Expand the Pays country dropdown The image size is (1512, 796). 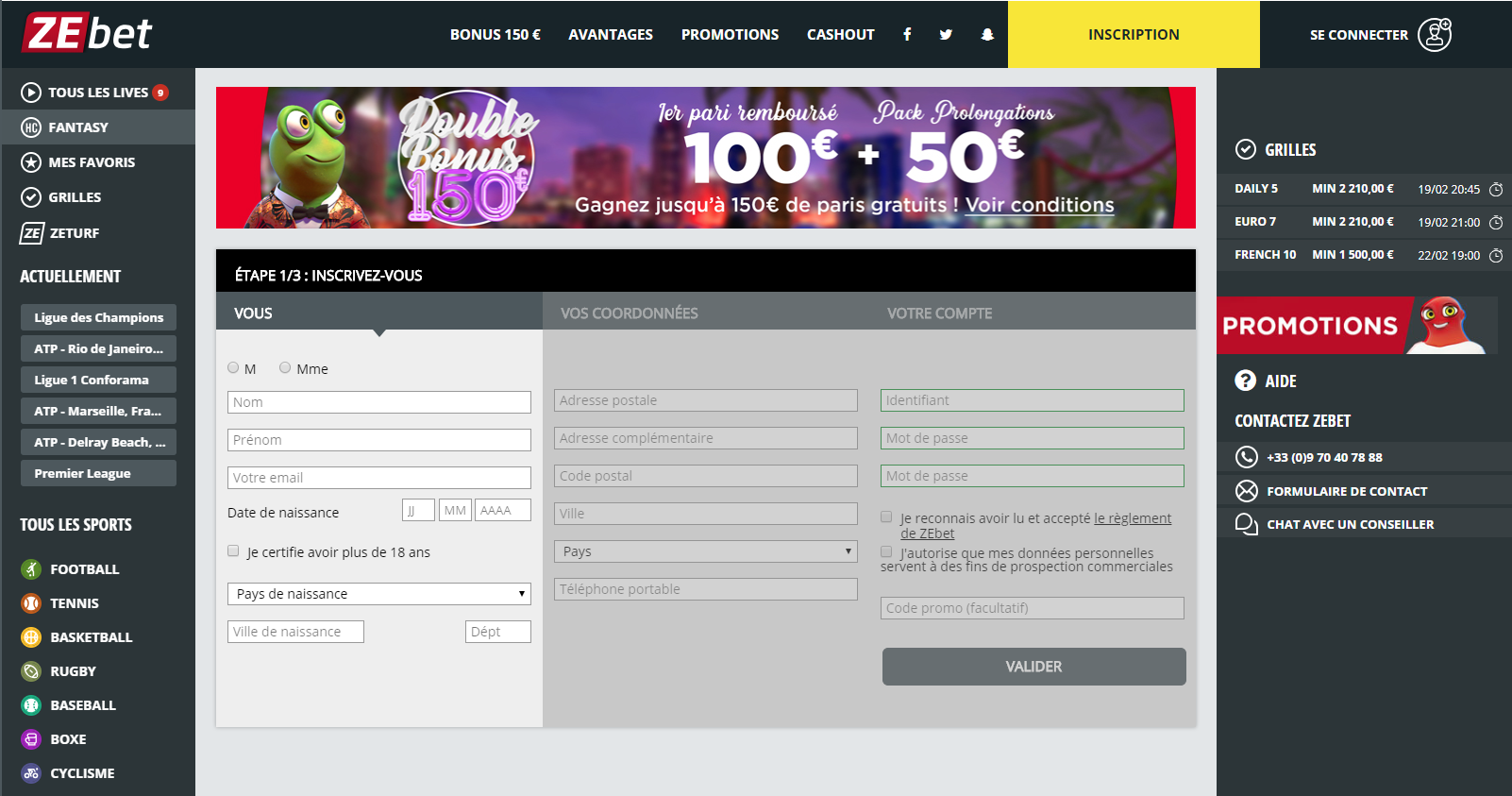(x=705, y=551)
